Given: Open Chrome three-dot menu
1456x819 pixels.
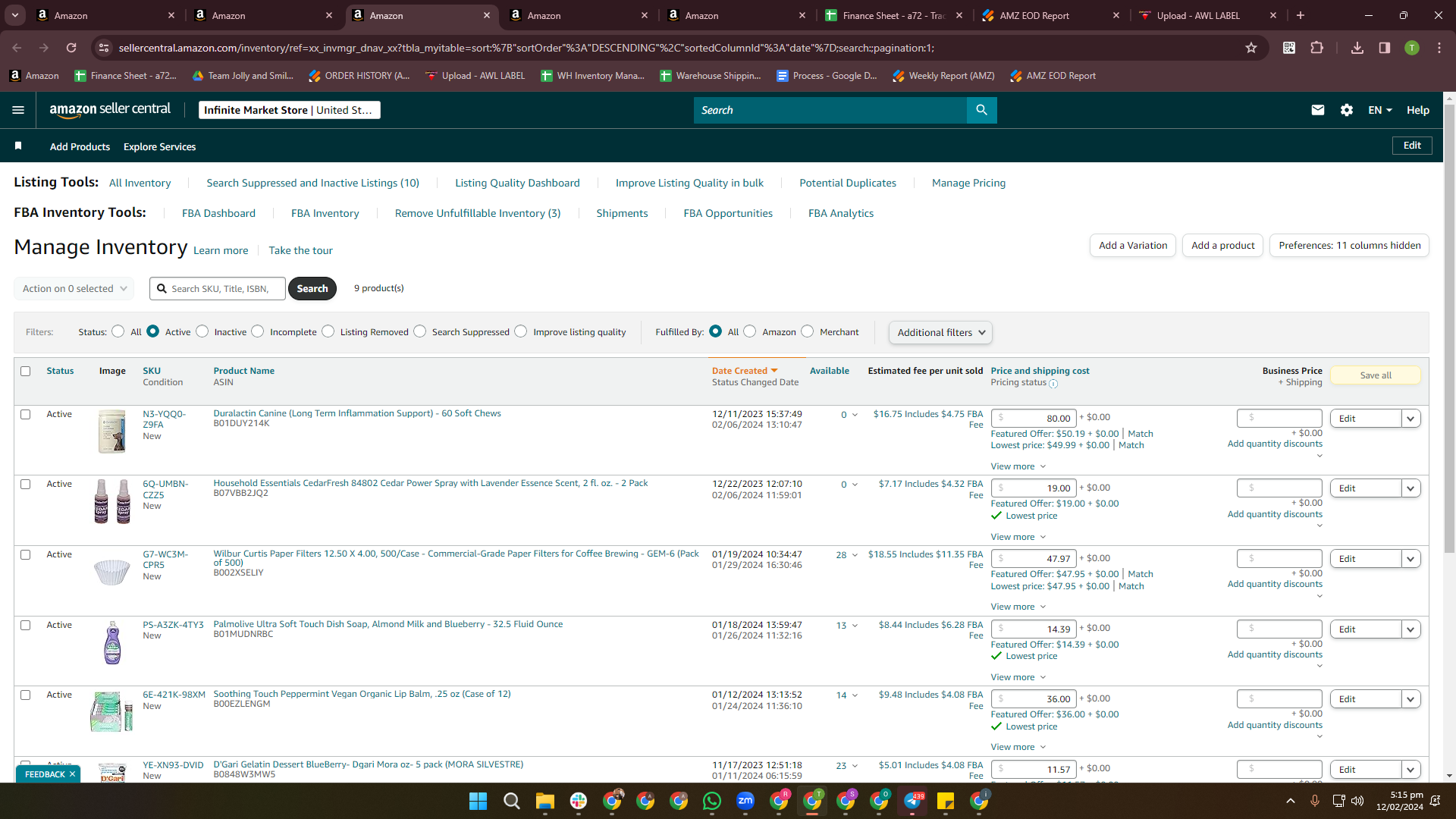Looking at the screenshot, I should 1439,48.
